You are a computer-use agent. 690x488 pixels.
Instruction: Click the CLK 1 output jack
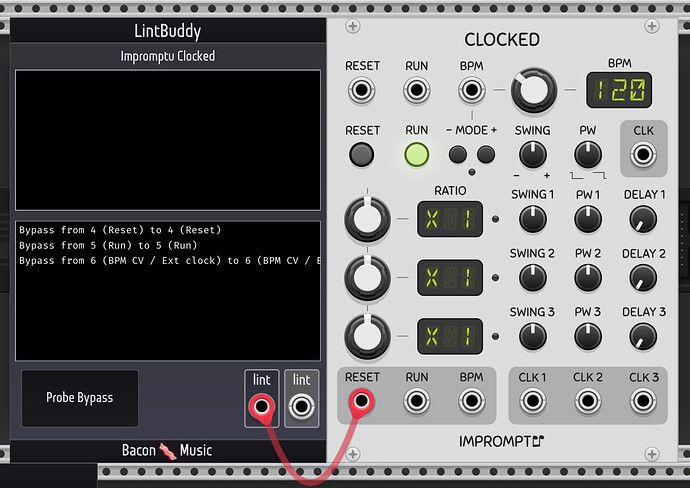[533, 401]
